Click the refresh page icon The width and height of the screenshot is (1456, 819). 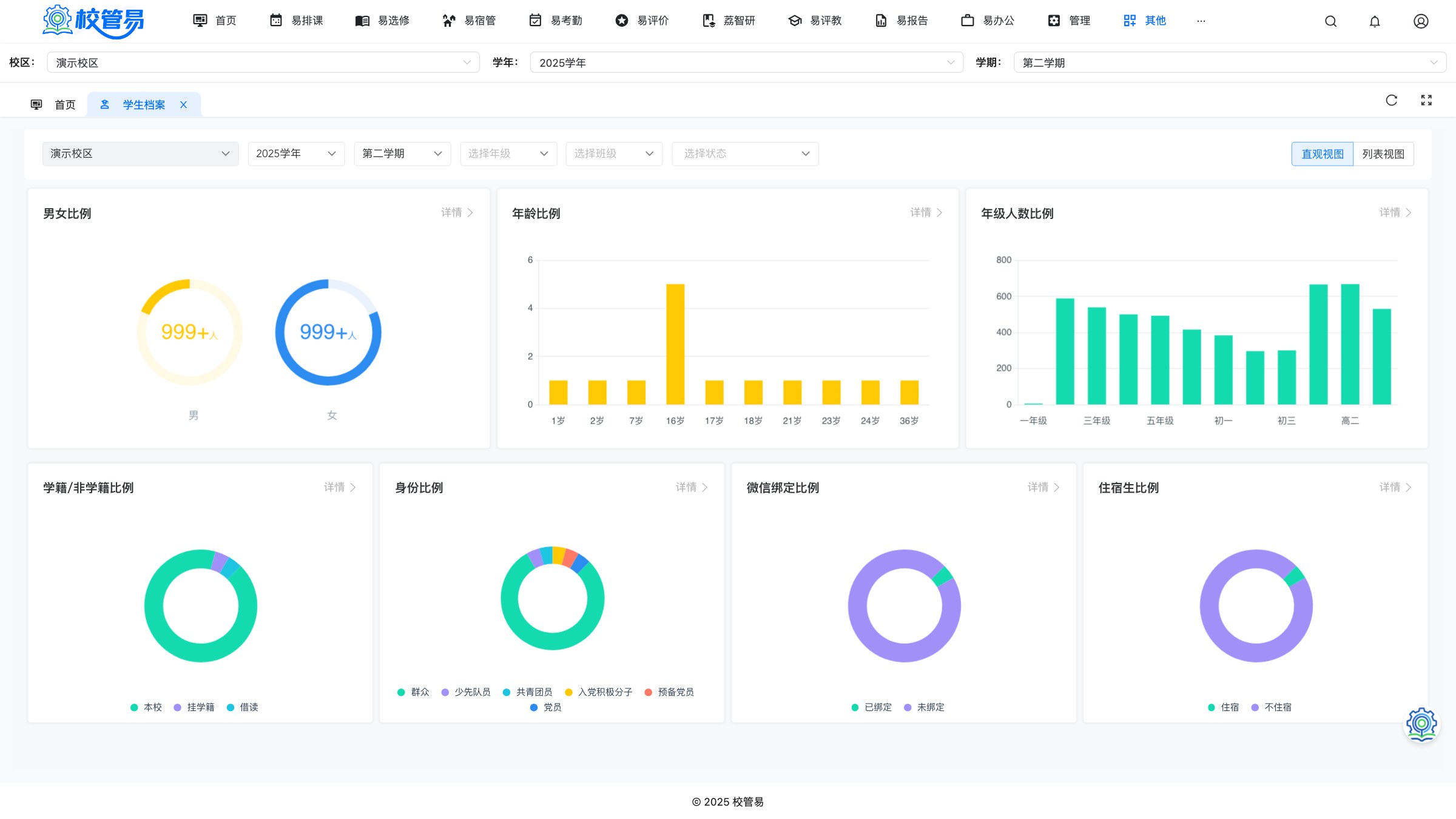[x=1392, y=100]
